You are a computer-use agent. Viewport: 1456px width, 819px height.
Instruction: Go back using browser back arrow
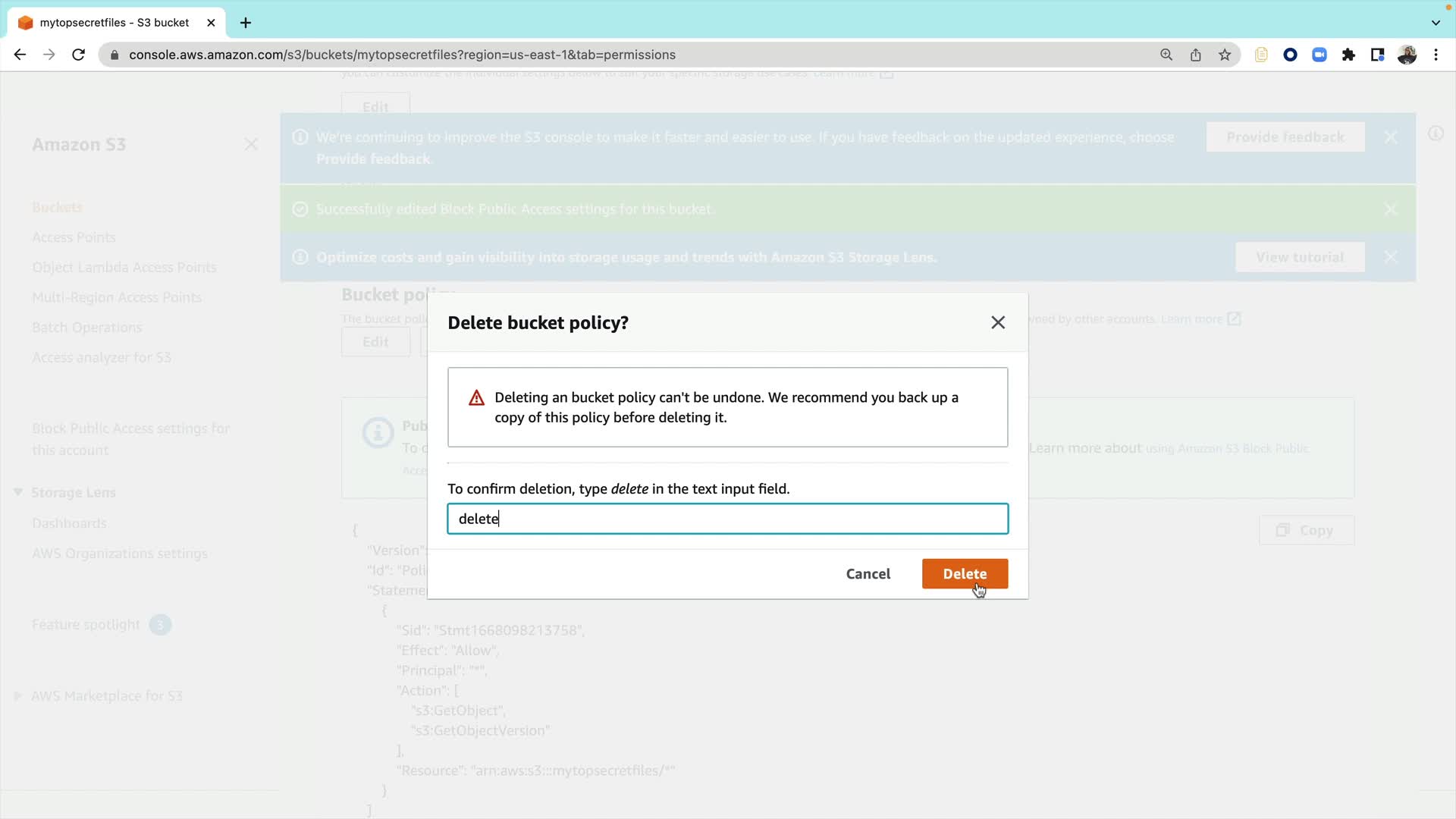click(x=20, y=55)
